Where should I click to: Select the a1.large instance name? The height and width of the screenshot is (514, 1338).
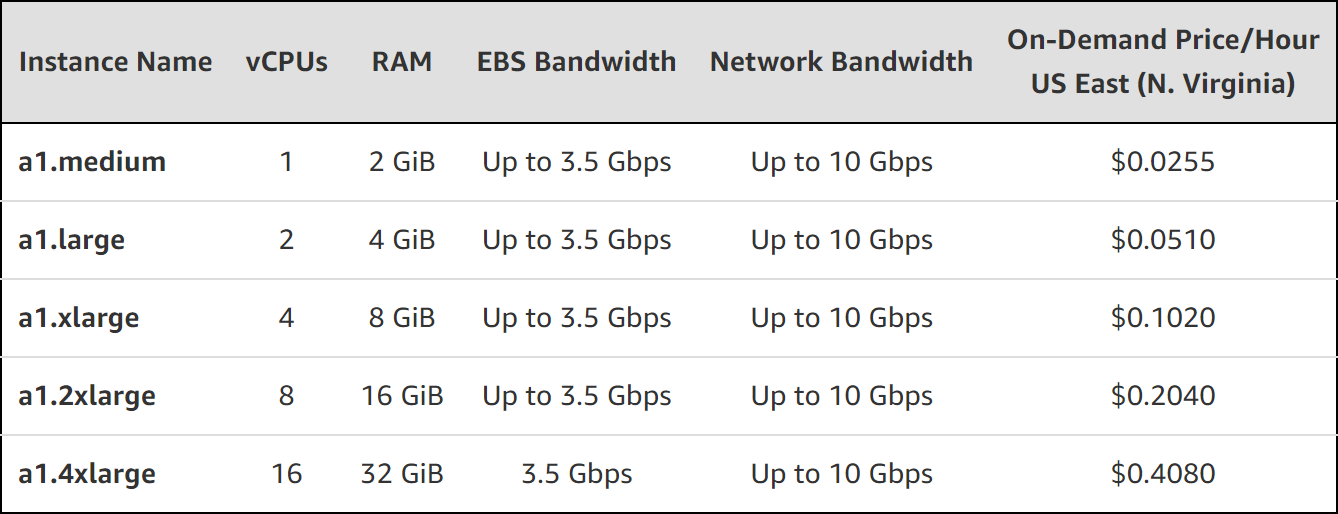(x=72, y=240)
